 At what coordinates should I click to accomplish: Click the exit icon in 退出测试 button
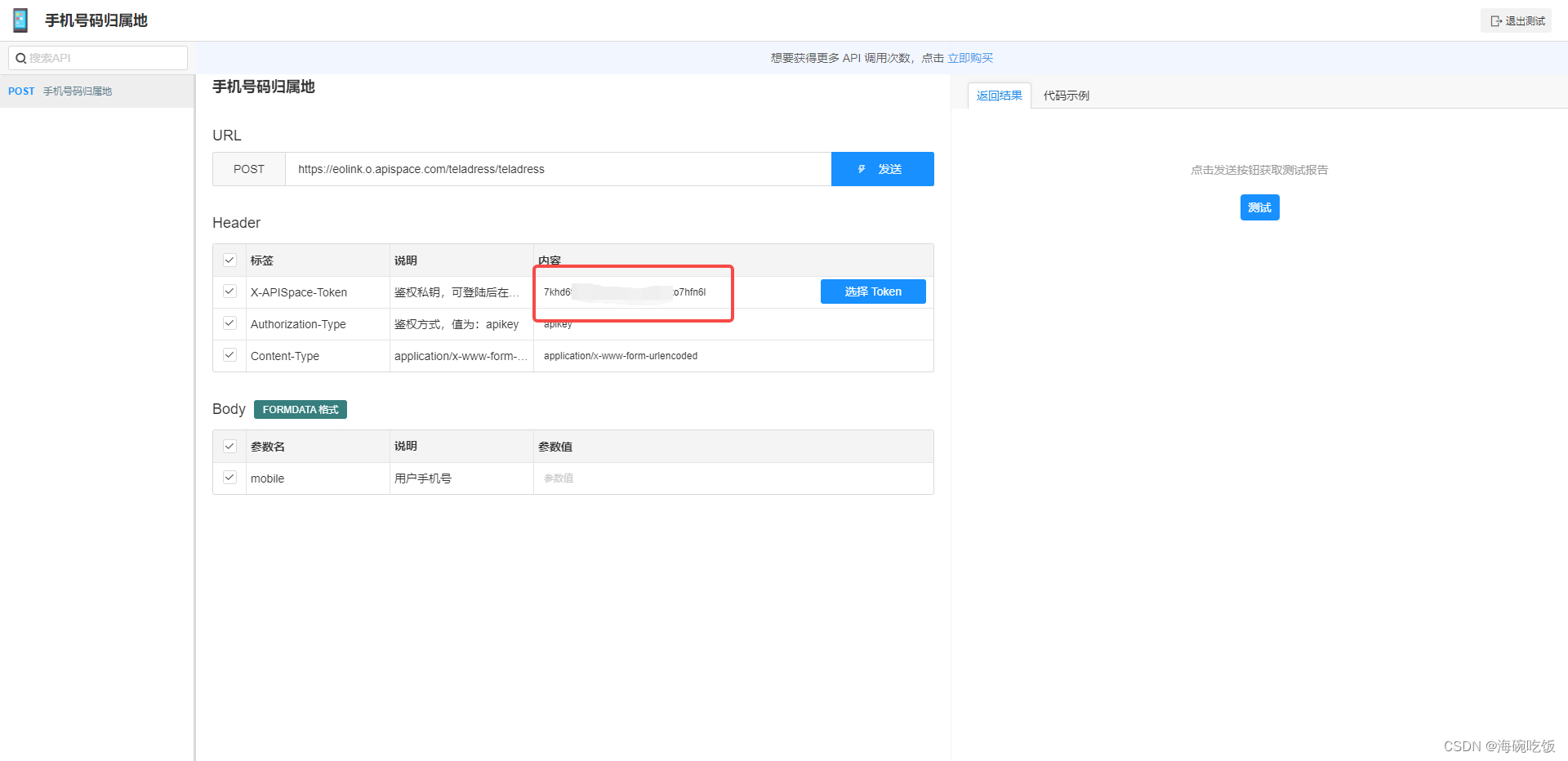click(1496, 21)
